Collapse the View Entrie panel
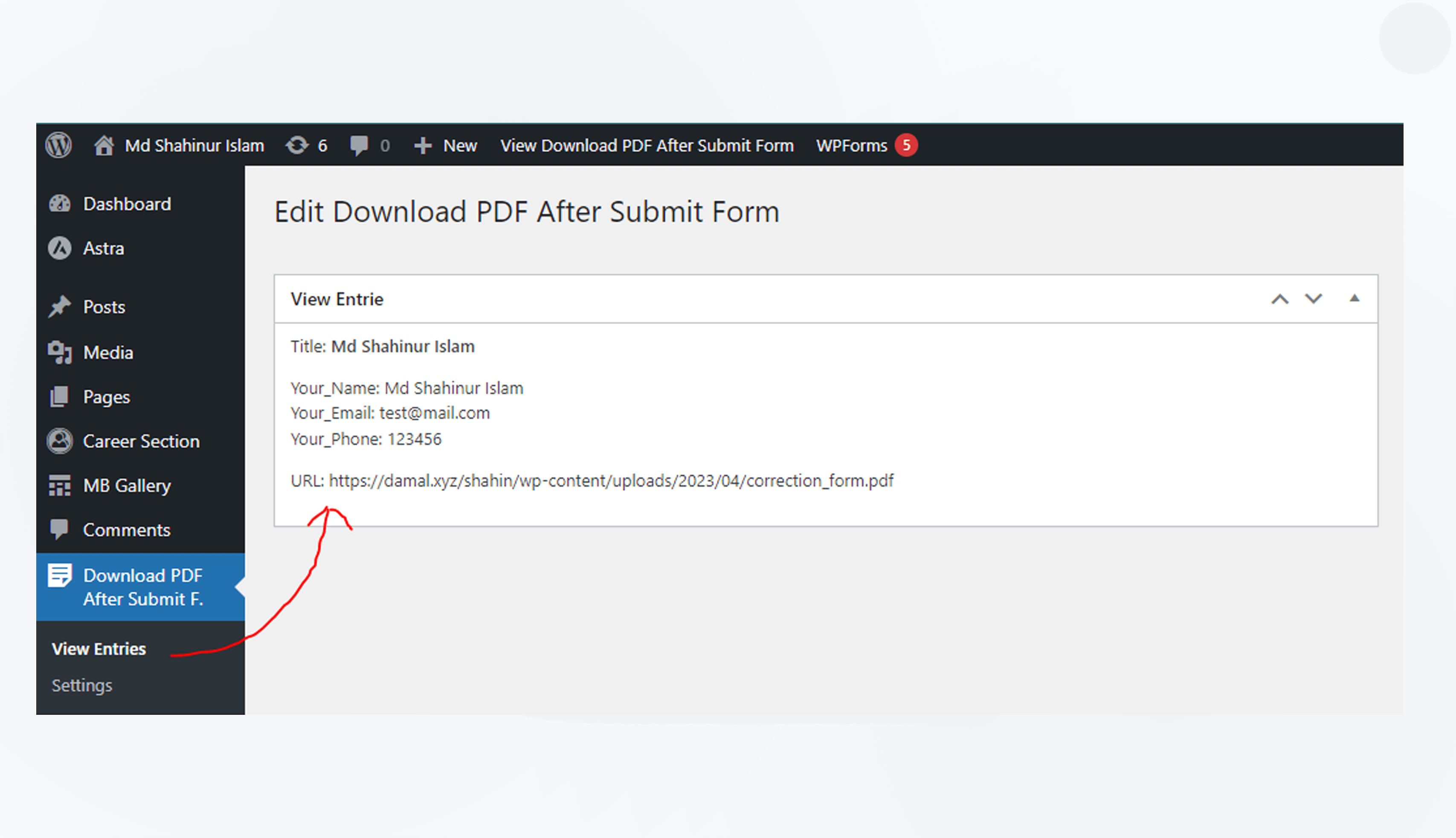 coord(1354,298)
